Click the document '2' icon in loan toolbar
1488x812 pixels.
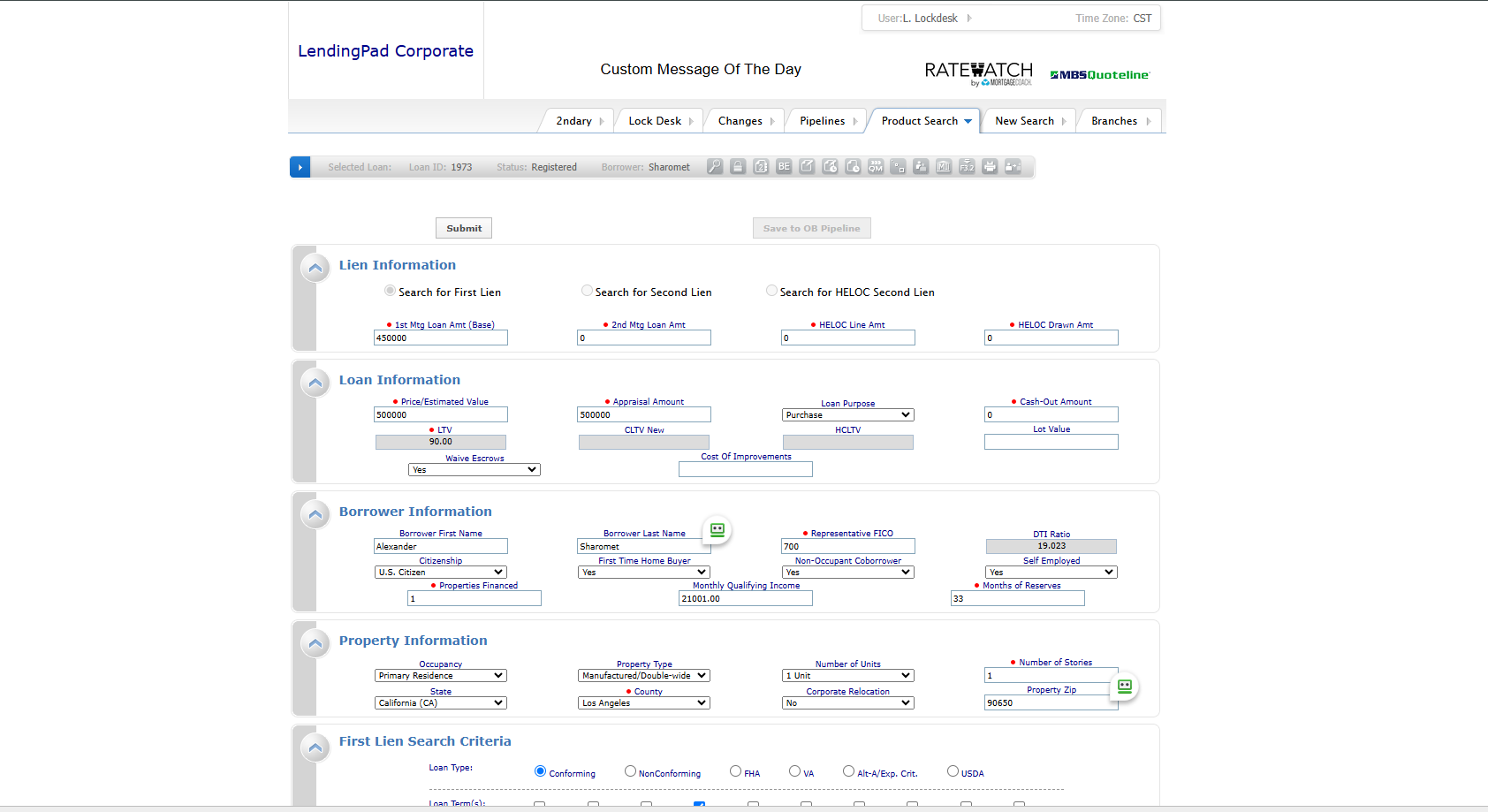click(x=761, y=166)
